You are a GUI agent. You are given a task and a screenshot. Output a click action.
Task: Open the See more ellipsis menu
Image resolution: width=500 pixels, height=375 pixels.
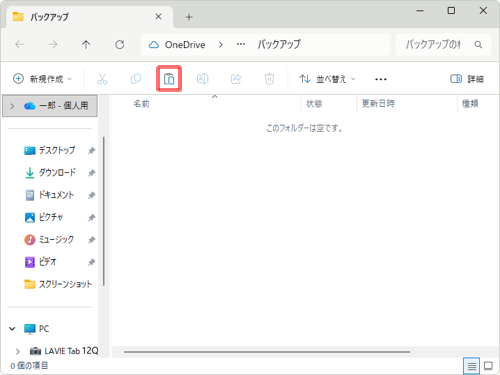381,79
